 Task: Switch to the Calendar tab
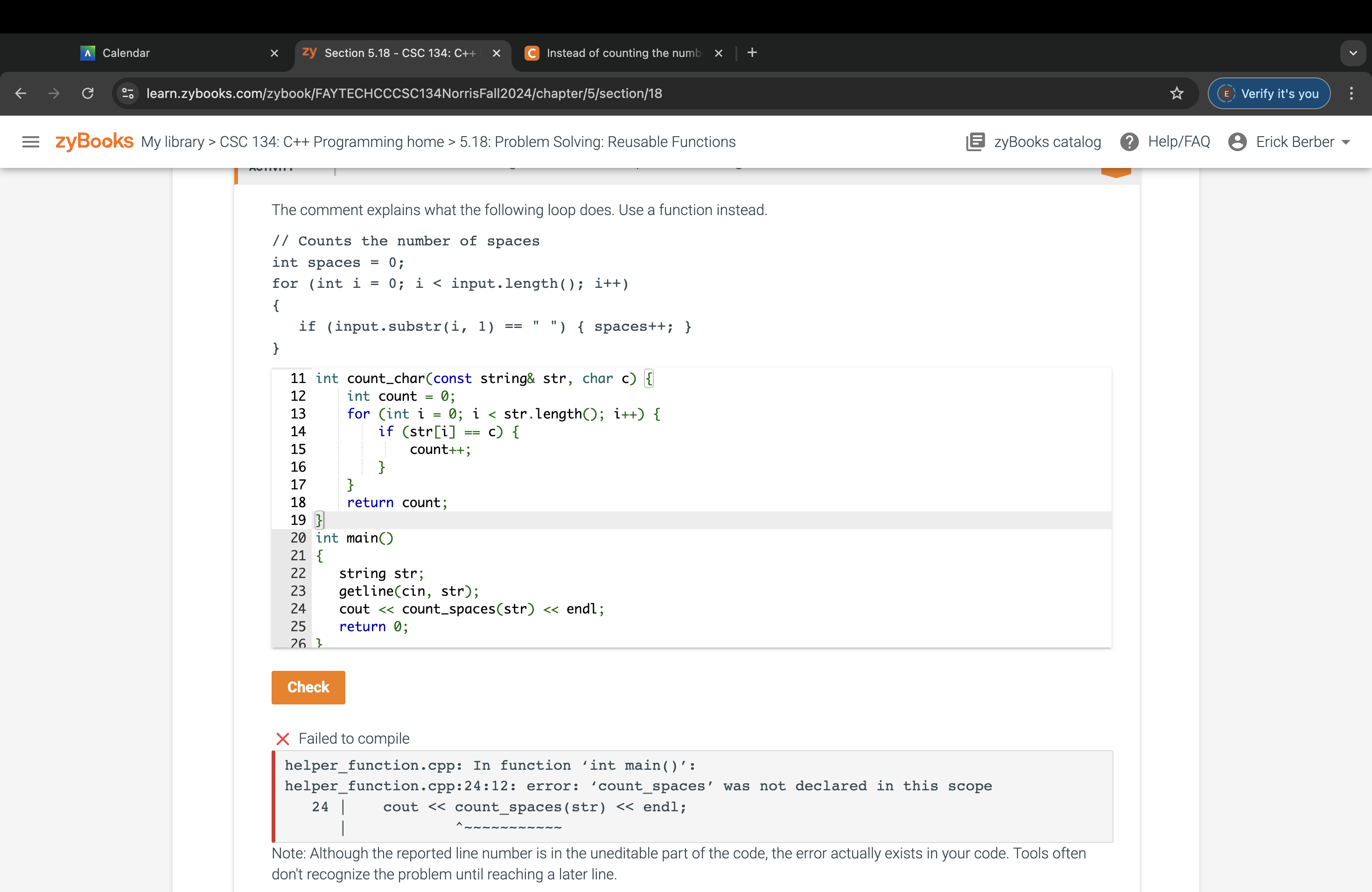pos(127,53)
